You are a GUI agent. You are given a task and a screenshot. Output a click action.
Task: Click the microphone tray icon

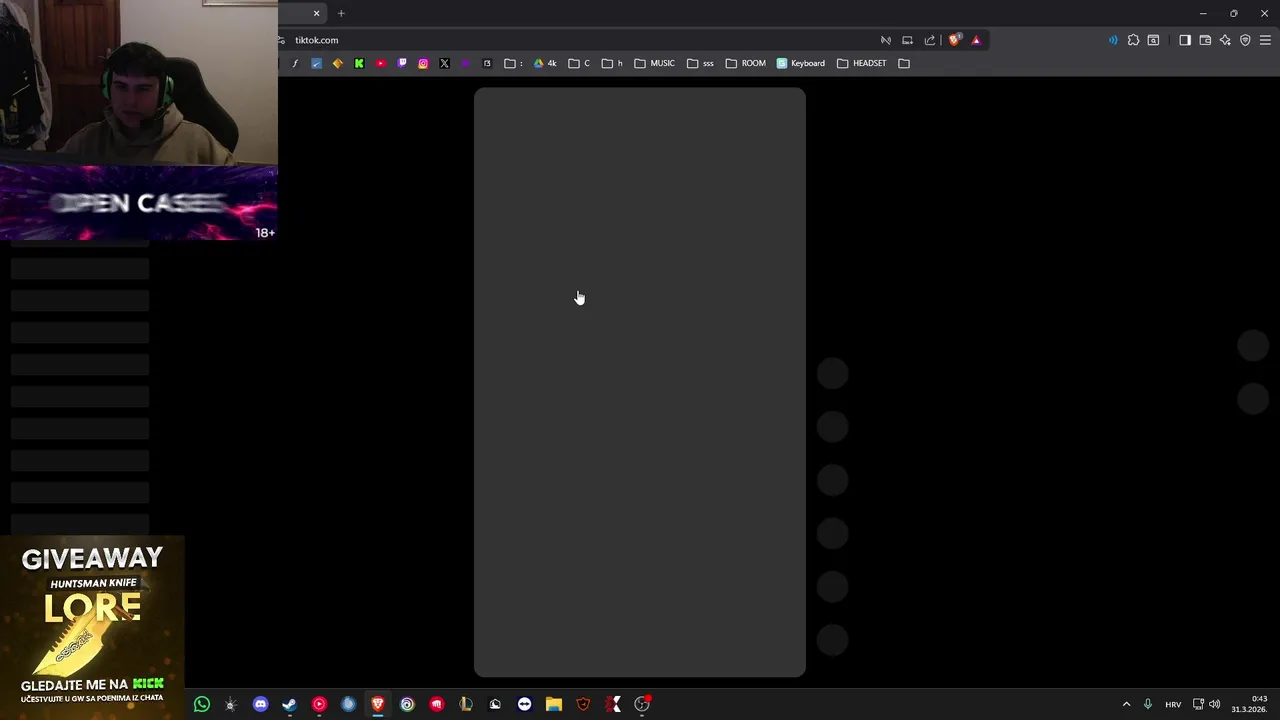pyautogui.click(x=1147, y=704)
